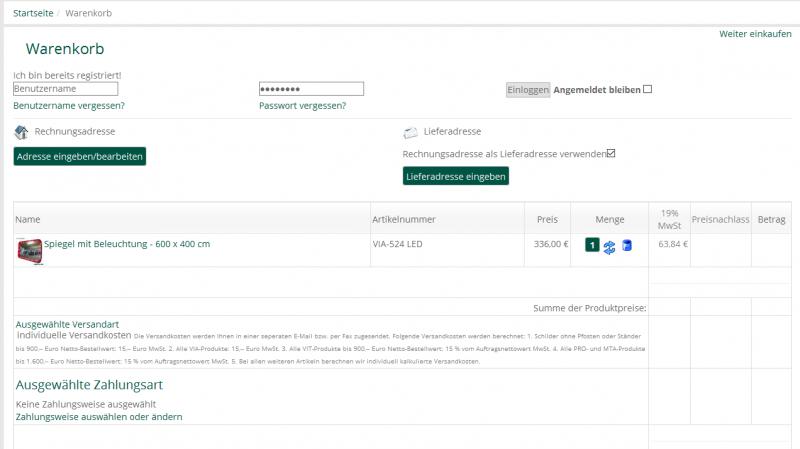Click the blue trash icon to remove item
This screenshot has width=800, height=449.
[x=626, y=246]
